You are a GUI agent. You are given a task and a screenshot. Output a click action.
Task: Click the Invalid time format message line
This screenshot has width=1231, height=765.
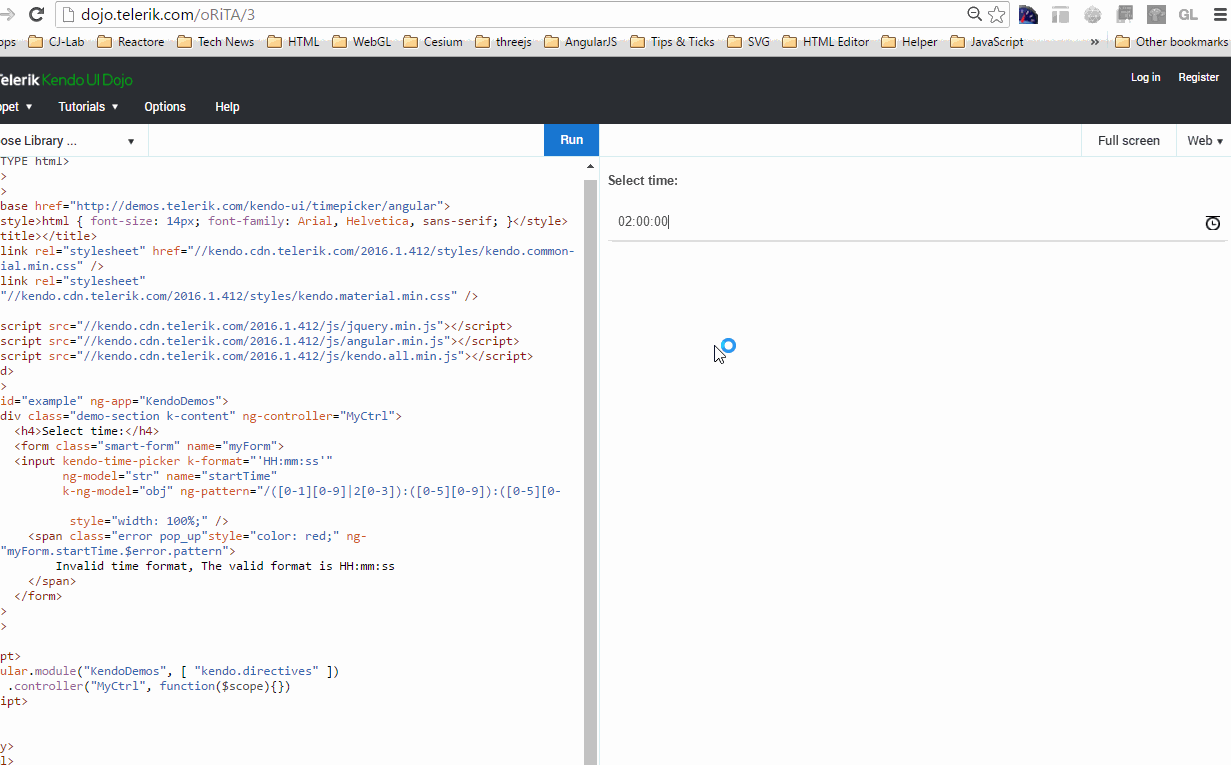[x=225, y=566]
